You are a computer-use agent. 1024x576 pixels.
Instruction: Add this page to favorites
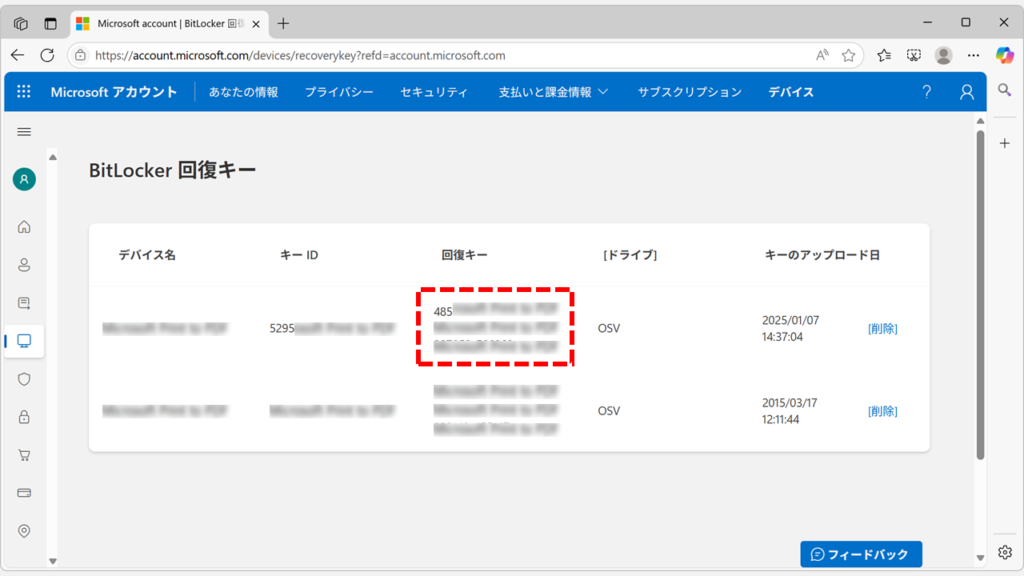[x=848, y=56]
